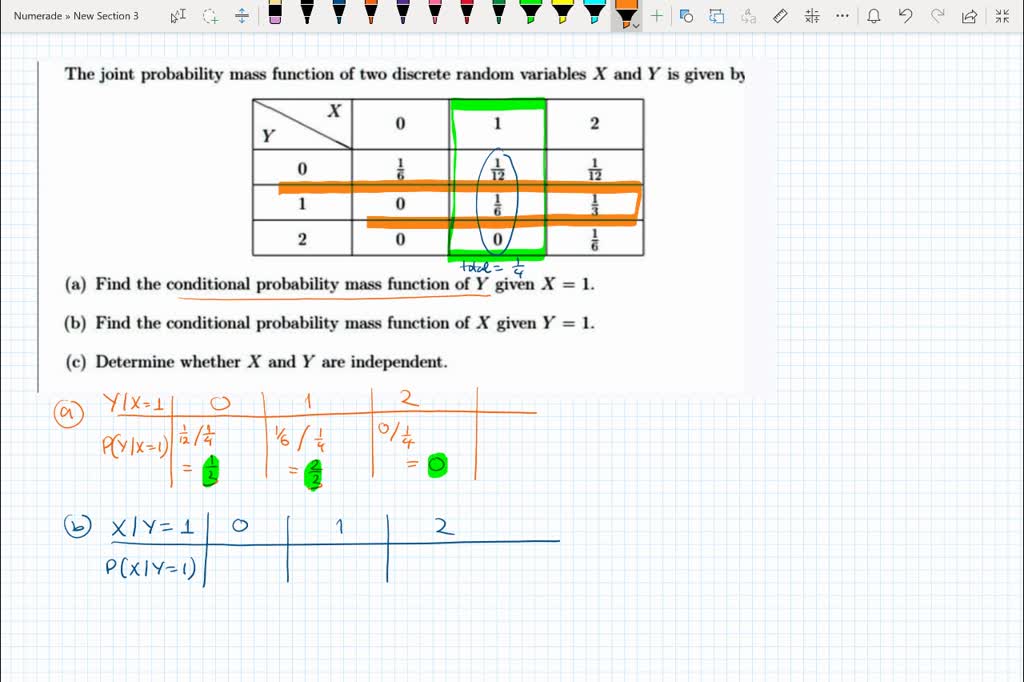Open the notifications bell
Screen dimensions: 1024x682
(874, 16)
